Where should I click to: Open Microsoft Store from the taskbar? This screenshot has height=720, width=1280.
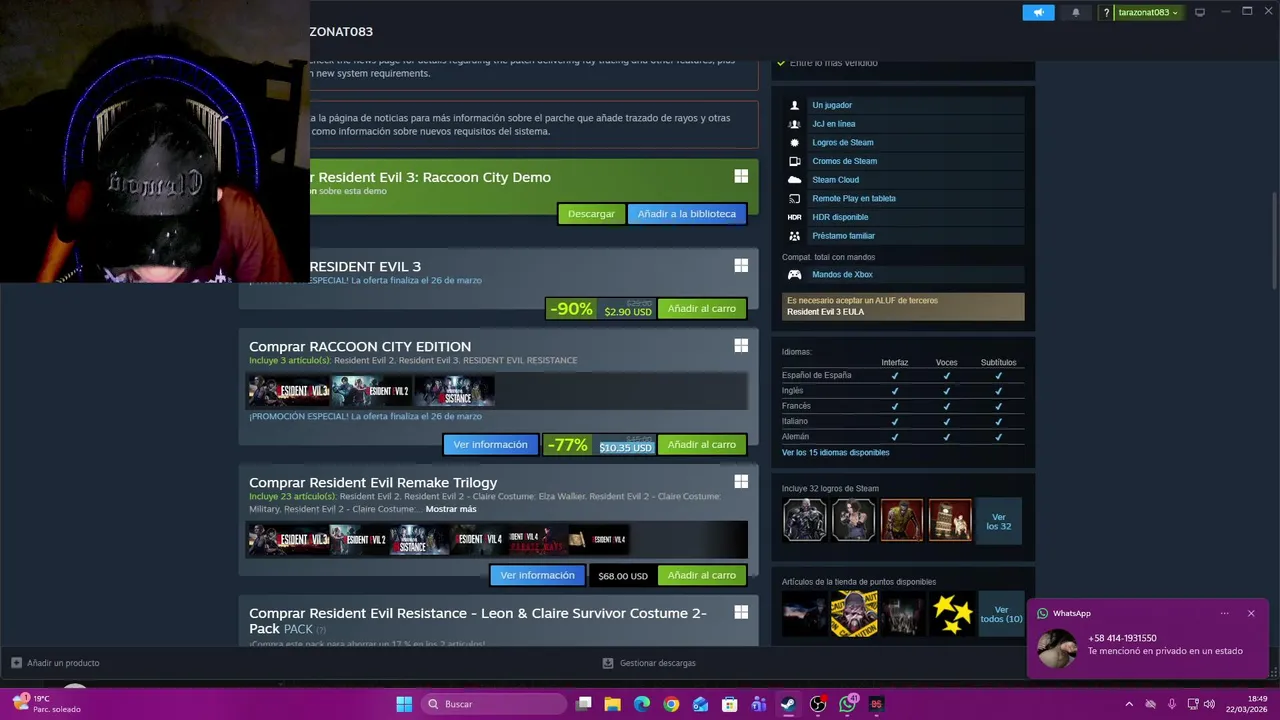[x=730, y=704]
